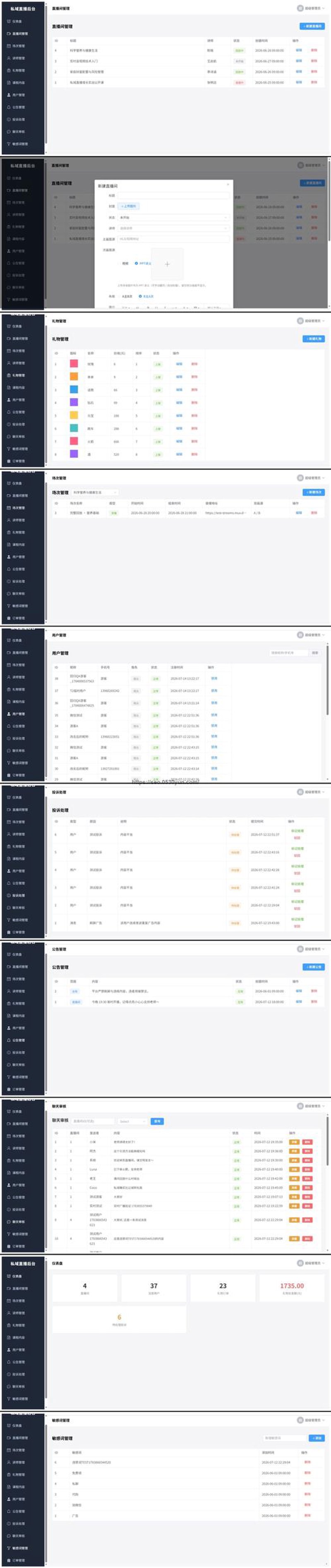331x1568 pixels.
Task: Click 聊天审核 sidebar icon on 敏感词管理 page
Action: [9, 1536]
